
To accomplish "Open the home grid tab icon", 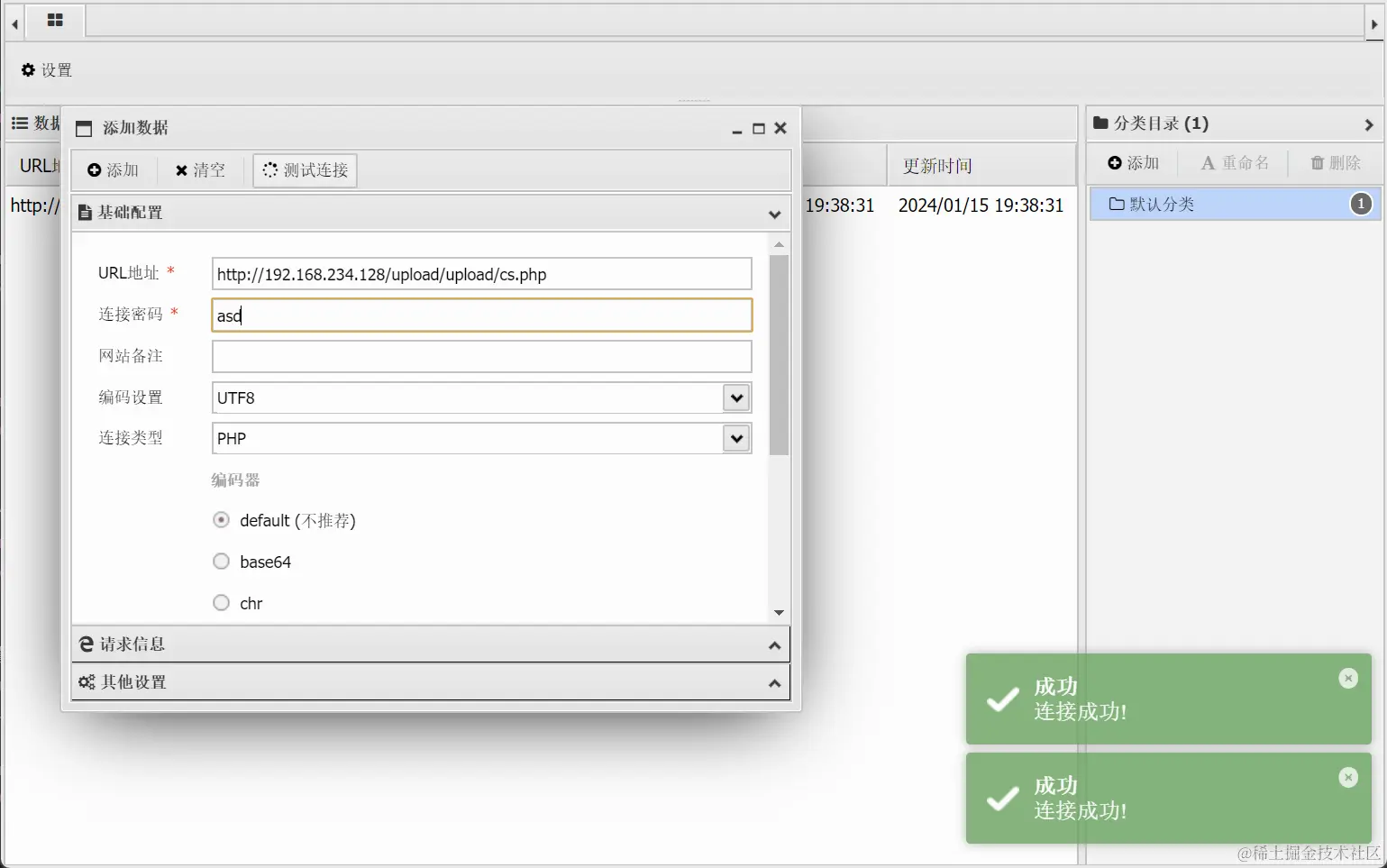I will [x=55, y=20].
